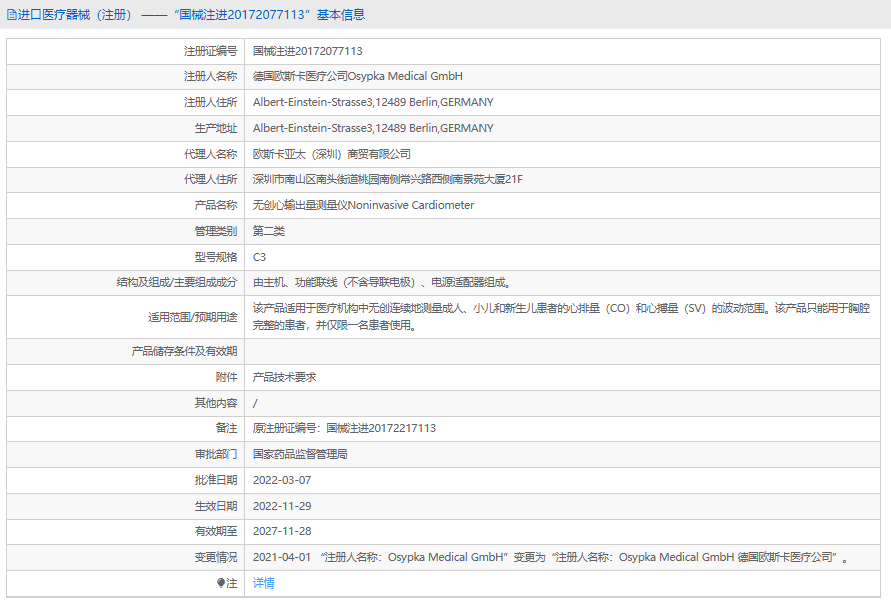This screenshot has width=891, height=607.
Task: Click agent name 欧斯卡亚太（深圳）商贸有限公司
Action: tap(331, 154)
